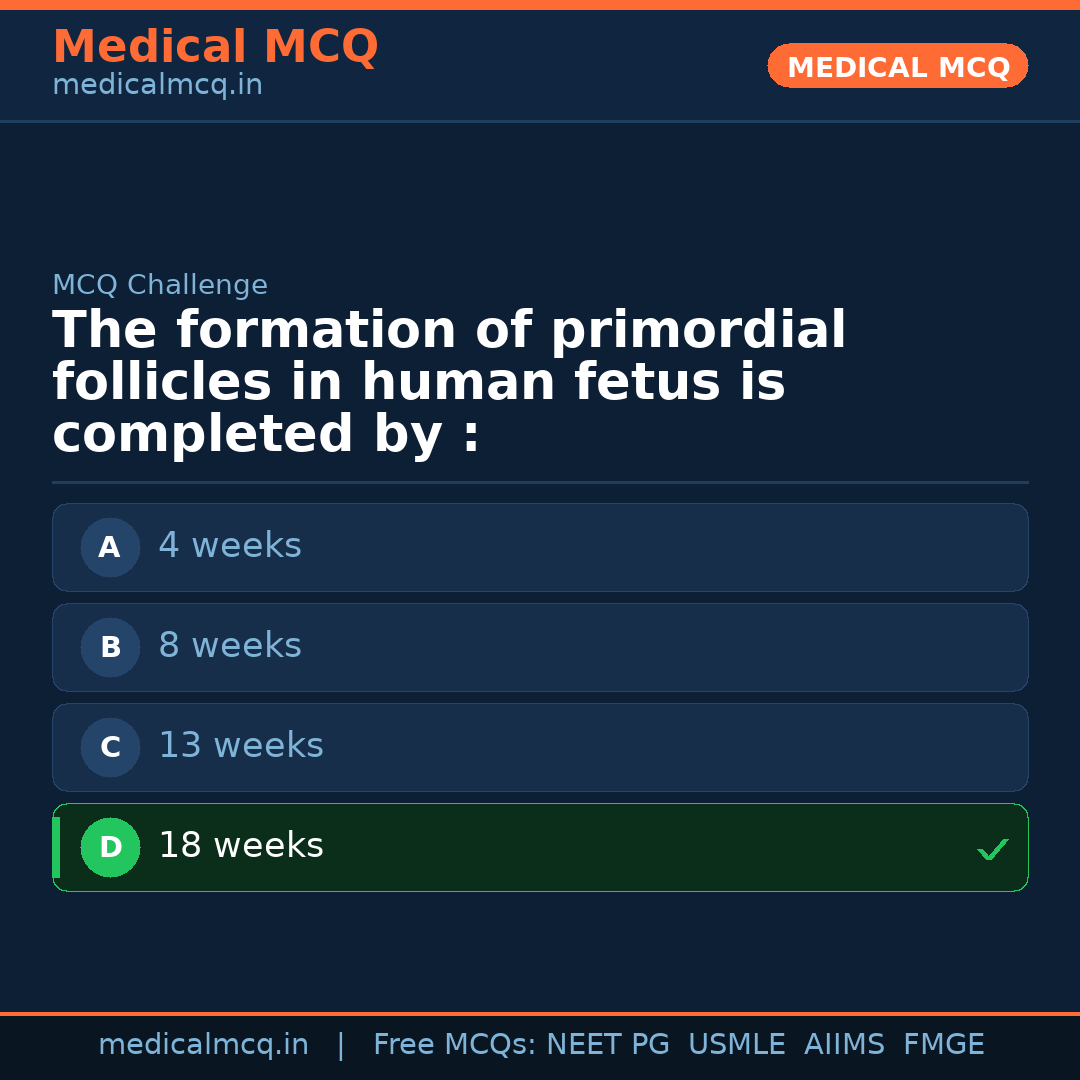The image size is (1080, 1080).
Task: Click the "MCQ Challenge" label
Action: point(160,285)
